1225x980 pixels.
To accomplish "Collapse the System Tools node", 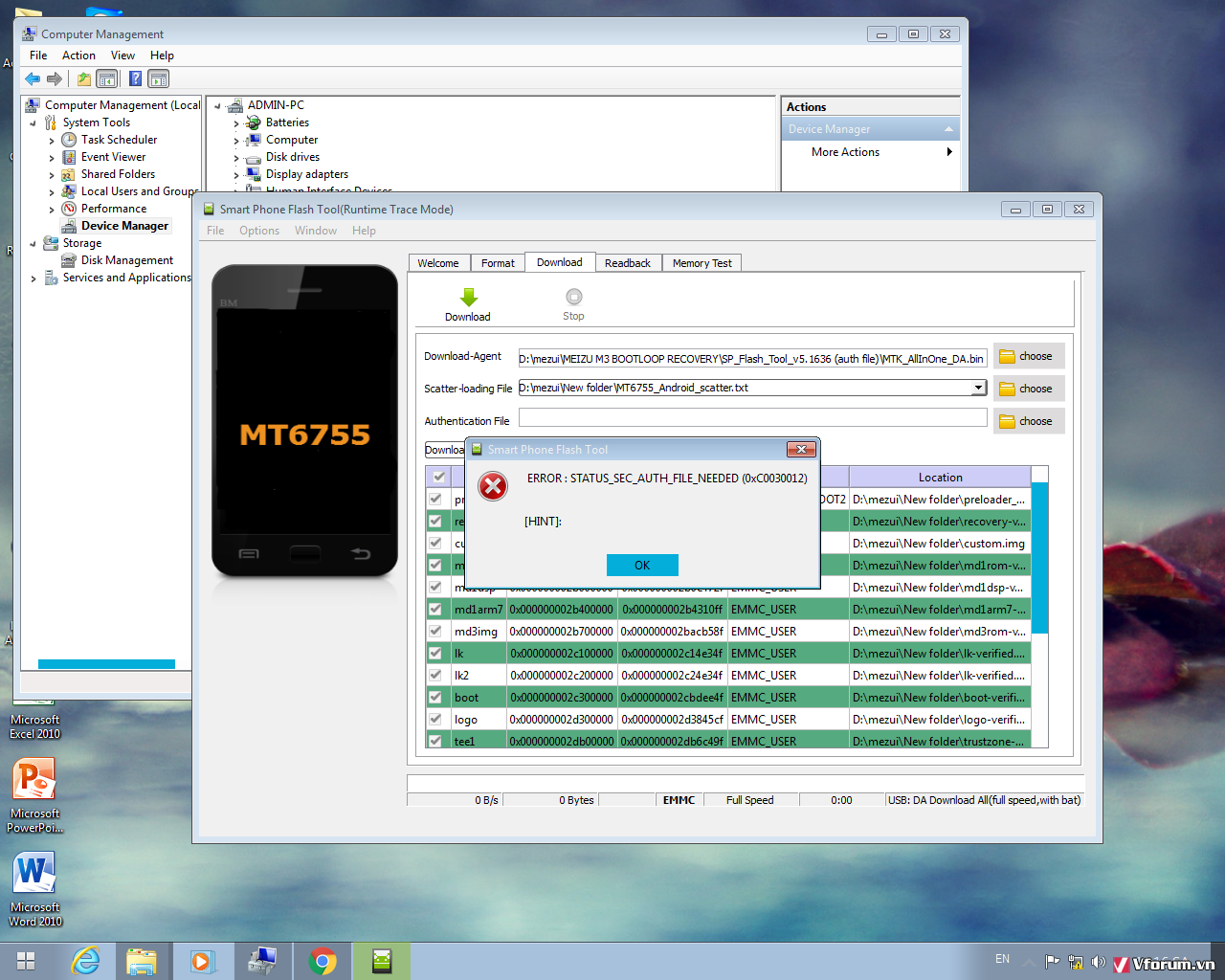I will pyautogui.click(x=33, y=123).
